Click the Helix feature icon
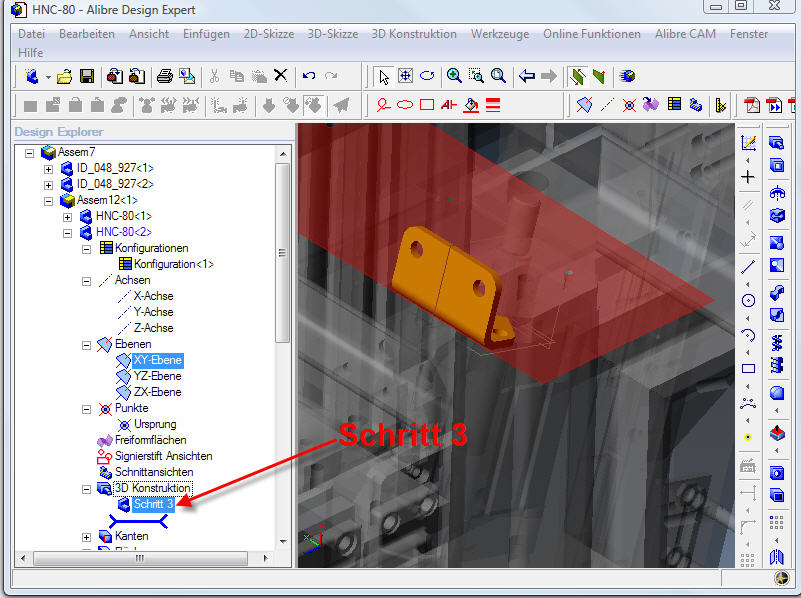801x598 pixels. coord(777,343)
